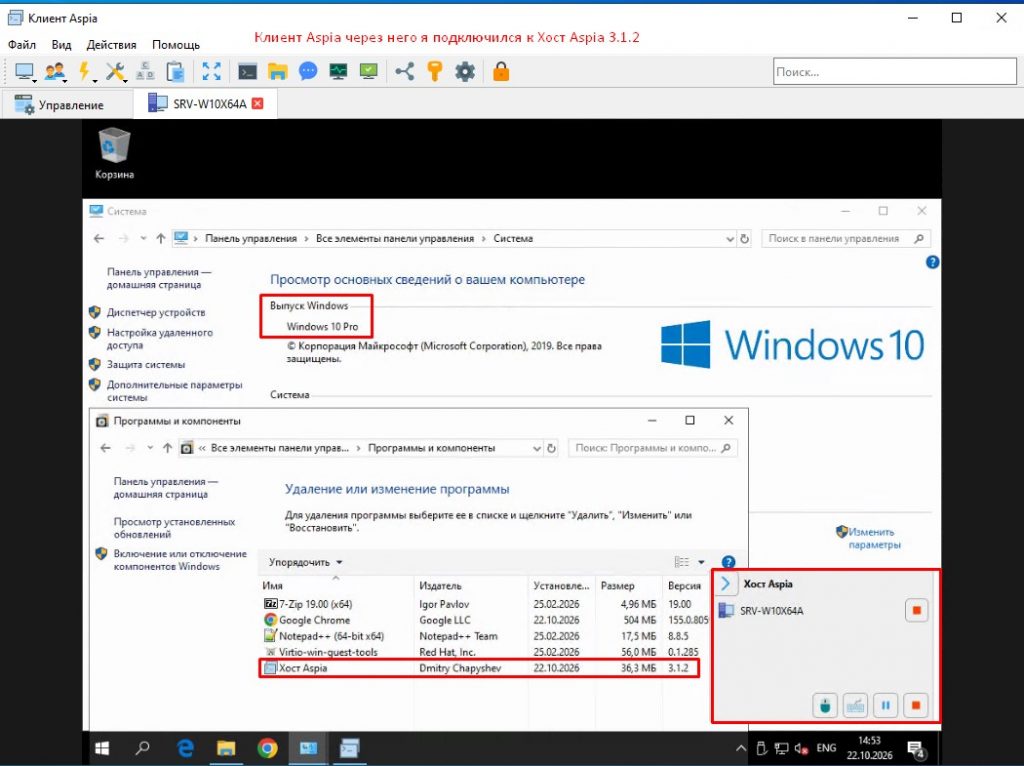Expand the Упорядочить dropdown
This screenshot has width=1024, height=766.
(306, 562)
